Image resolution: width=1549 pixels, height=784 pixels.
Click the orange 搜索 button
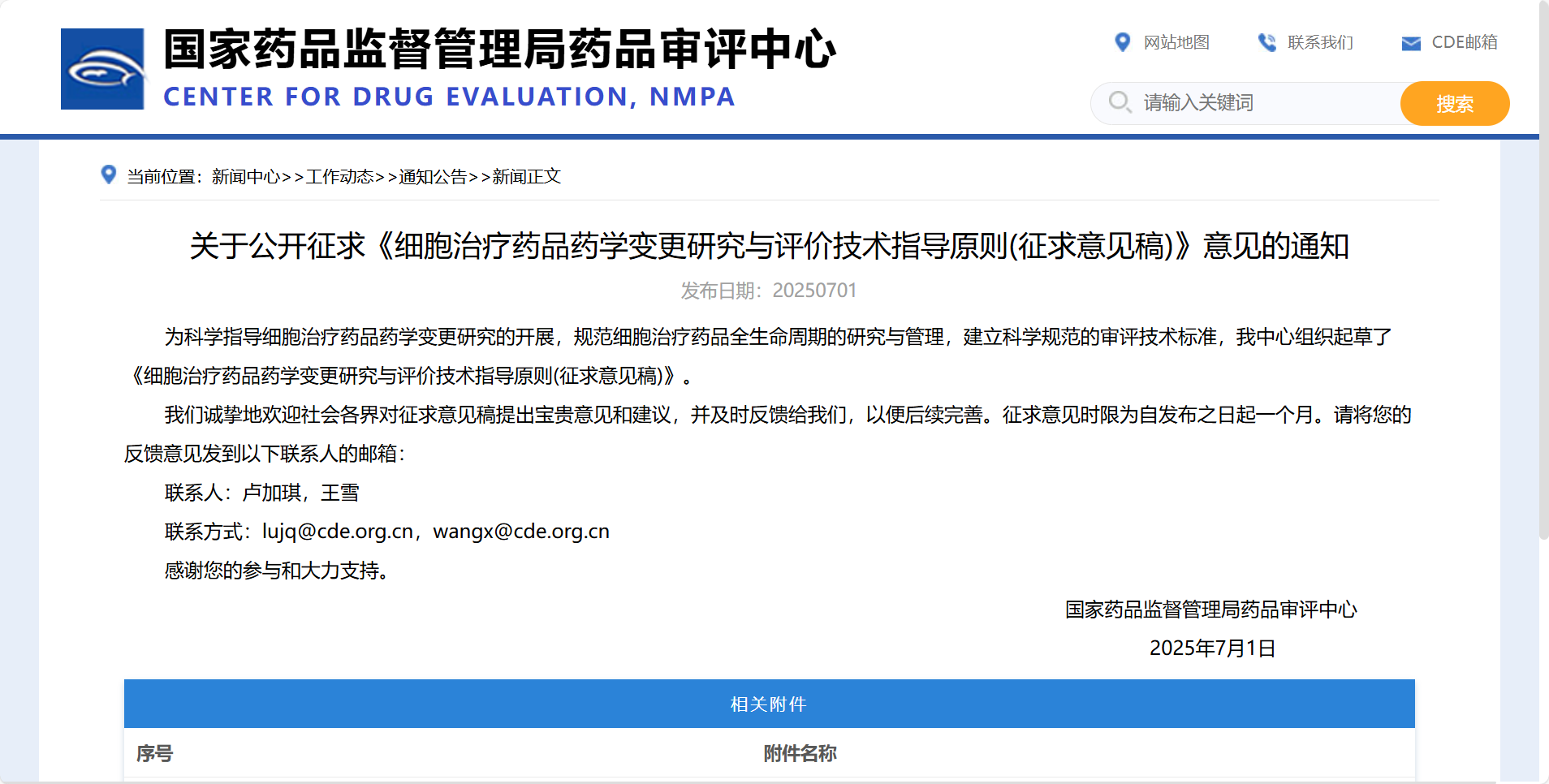point(1455,103)
